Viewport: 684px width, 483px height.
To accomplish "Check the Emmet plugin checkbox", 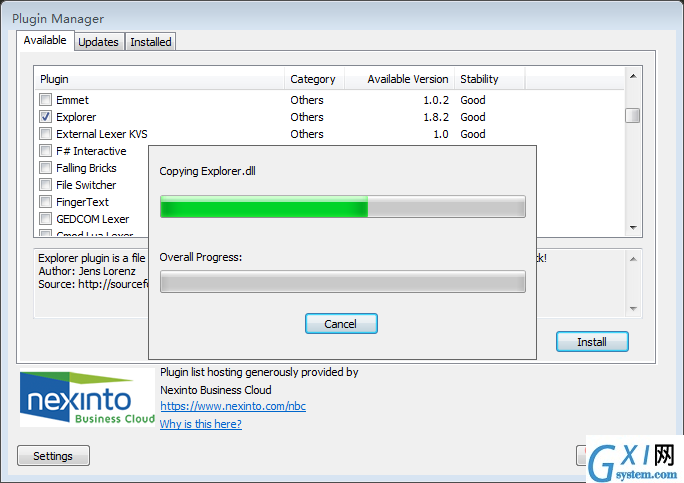I will [45, 100].
